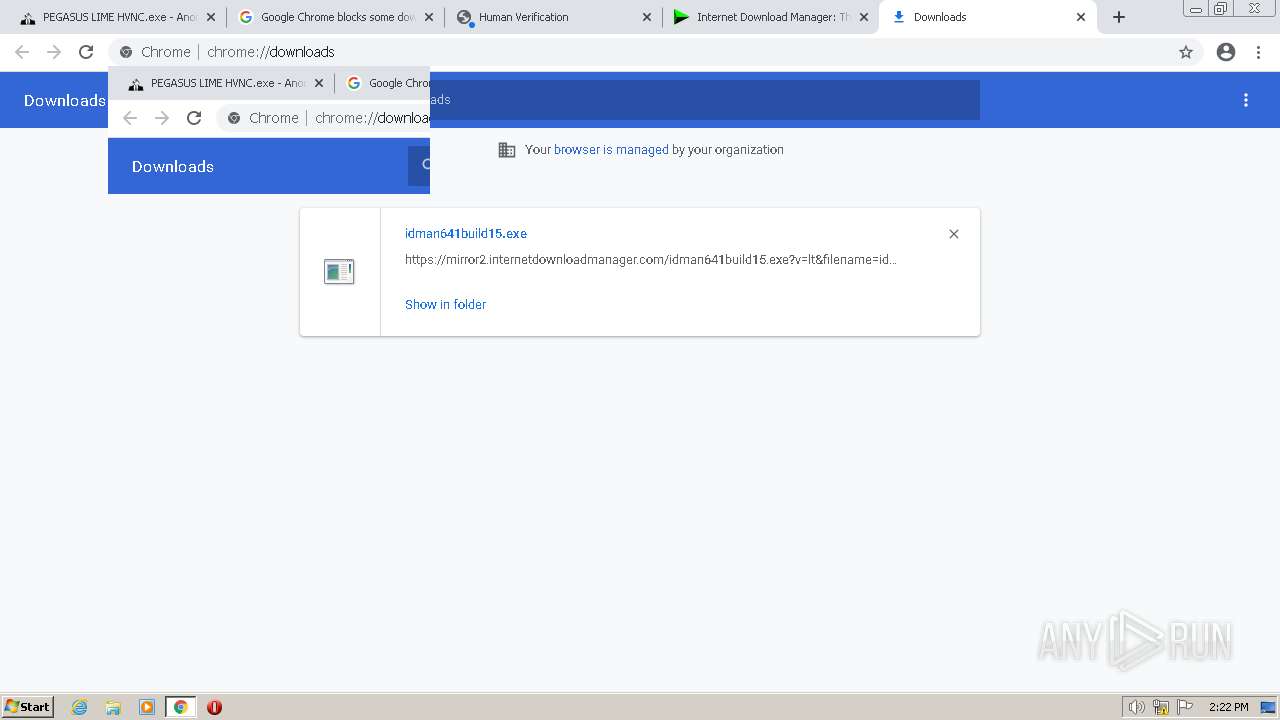Open idman641build15.exe download file link
1280x720 pixels.
tap(466, 234)
